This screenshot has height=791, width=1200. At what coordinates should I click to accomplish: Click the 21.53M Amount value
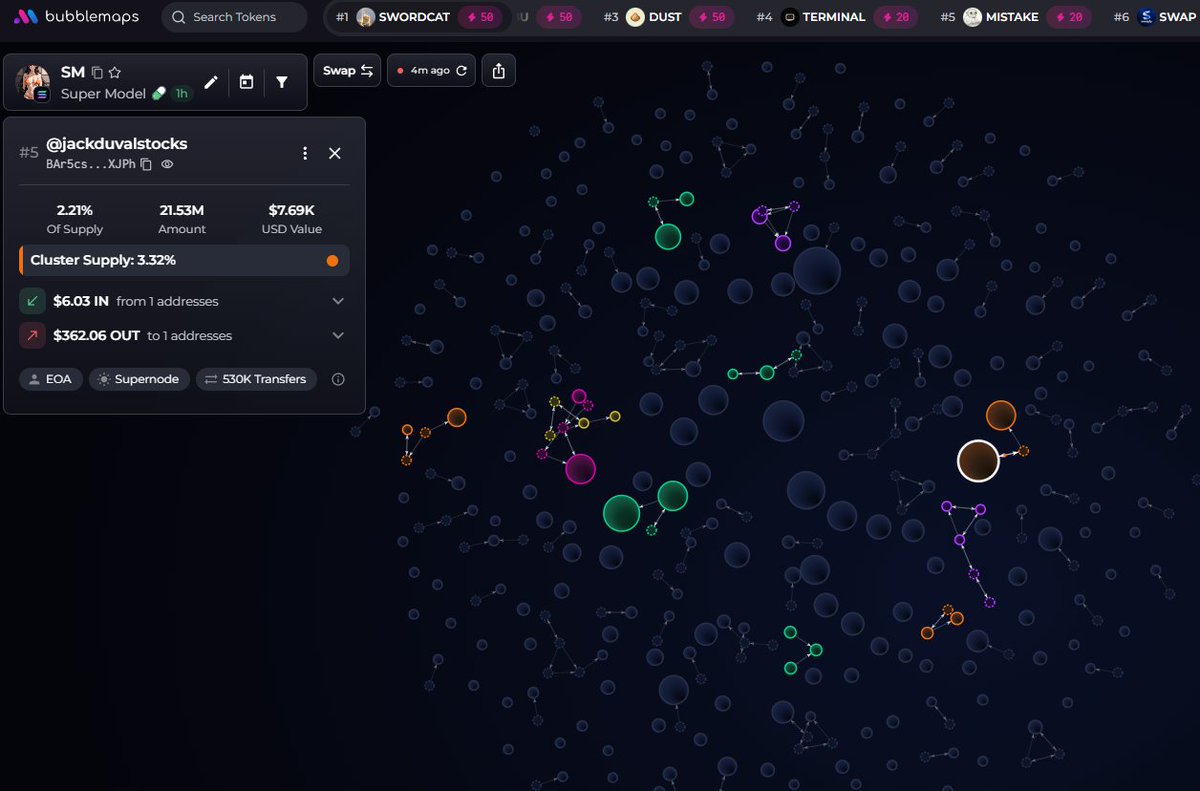pyautogui.click(x=182, y=211)
